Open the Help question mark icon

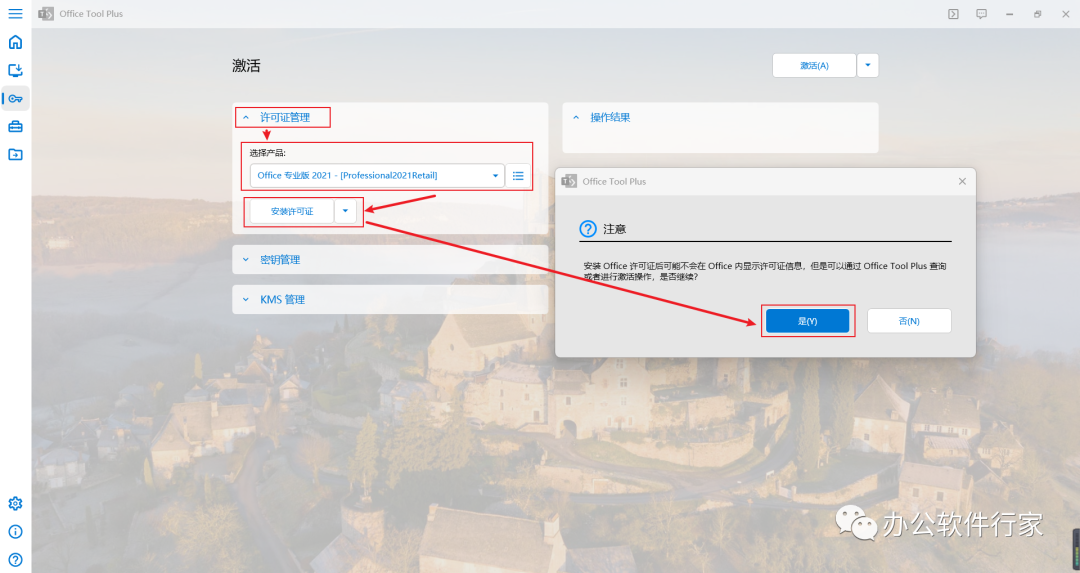(15, 559)
